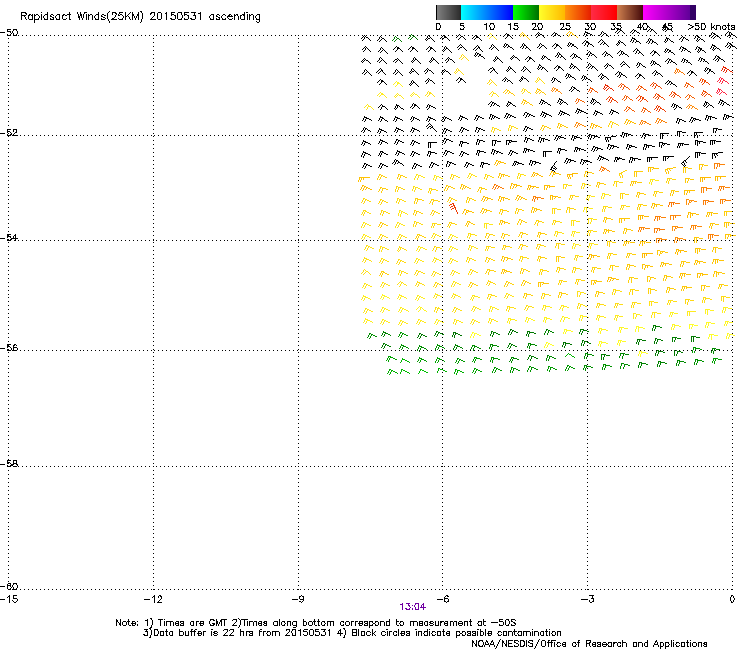
Task: Click the '-60' latitude axis label
Action: point(9,586)
